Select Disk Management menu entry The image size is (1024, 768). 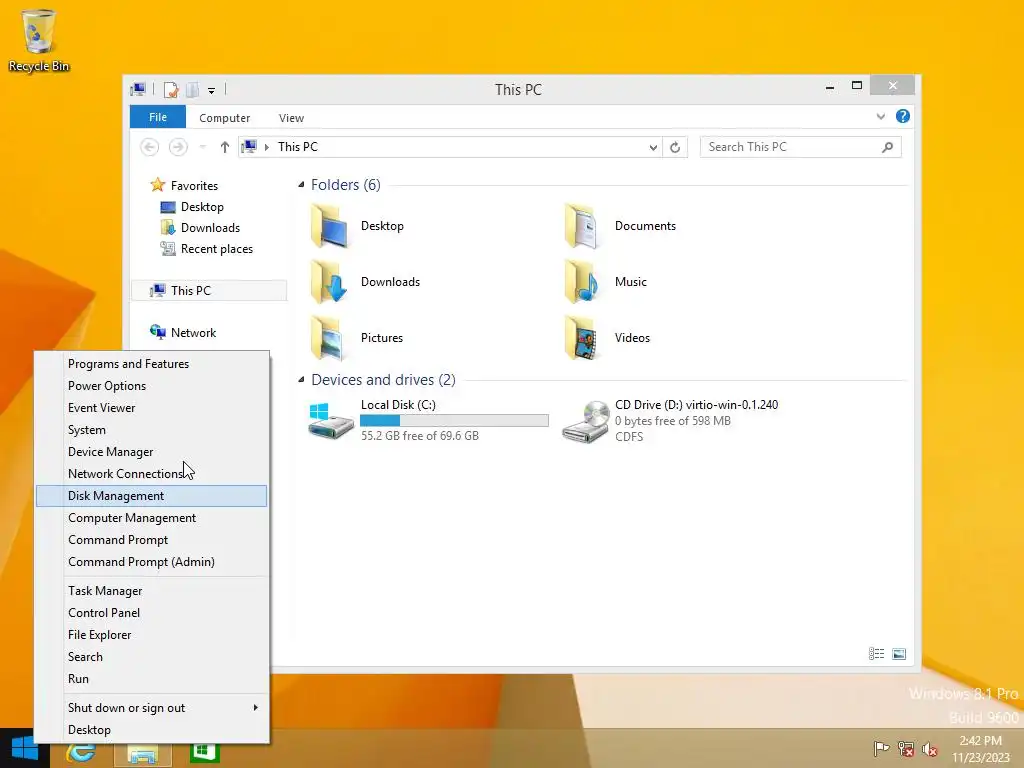(152, 496)
